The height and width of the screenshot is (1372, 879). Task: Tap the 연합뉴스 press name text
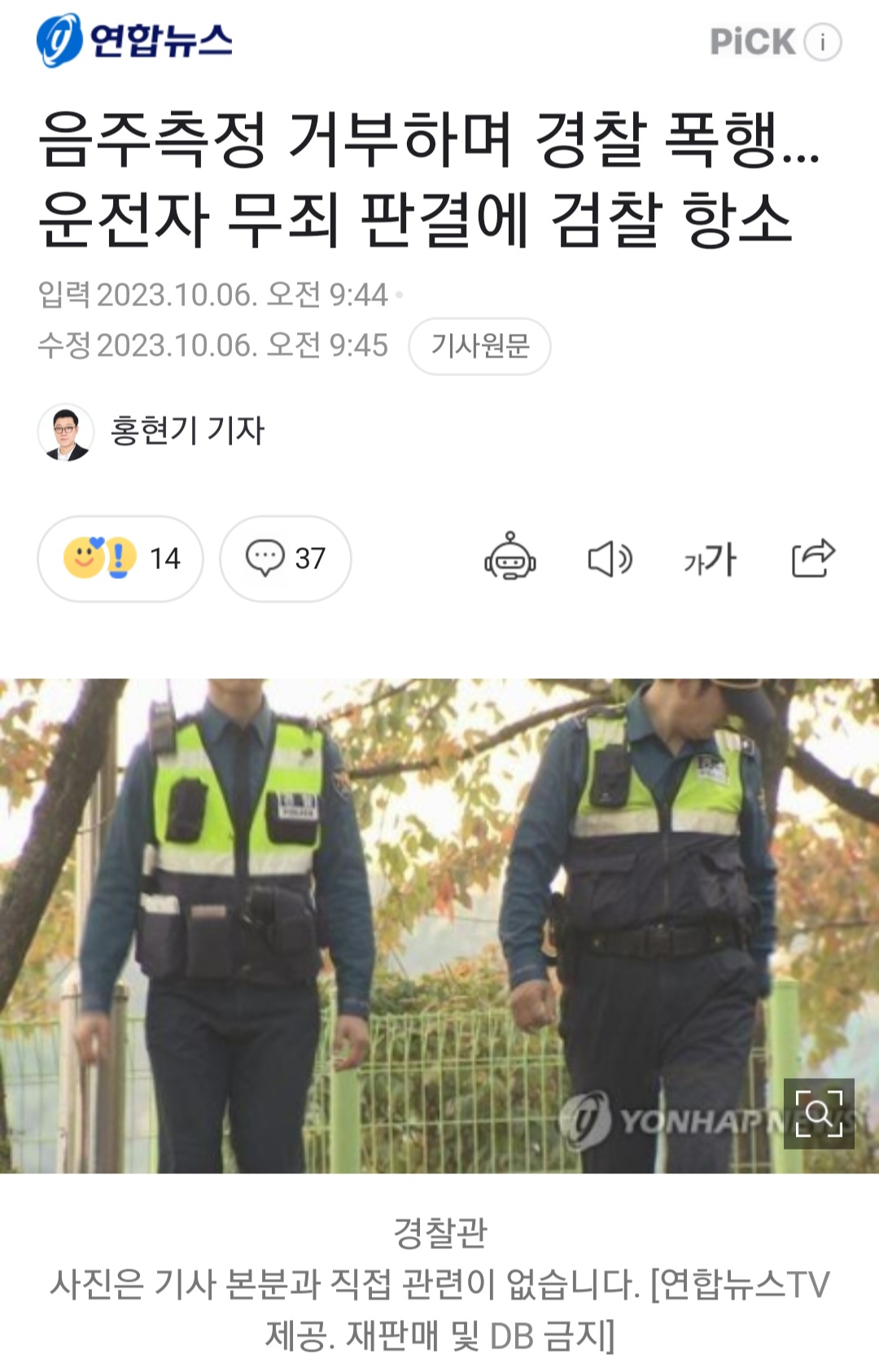[161, 40]
